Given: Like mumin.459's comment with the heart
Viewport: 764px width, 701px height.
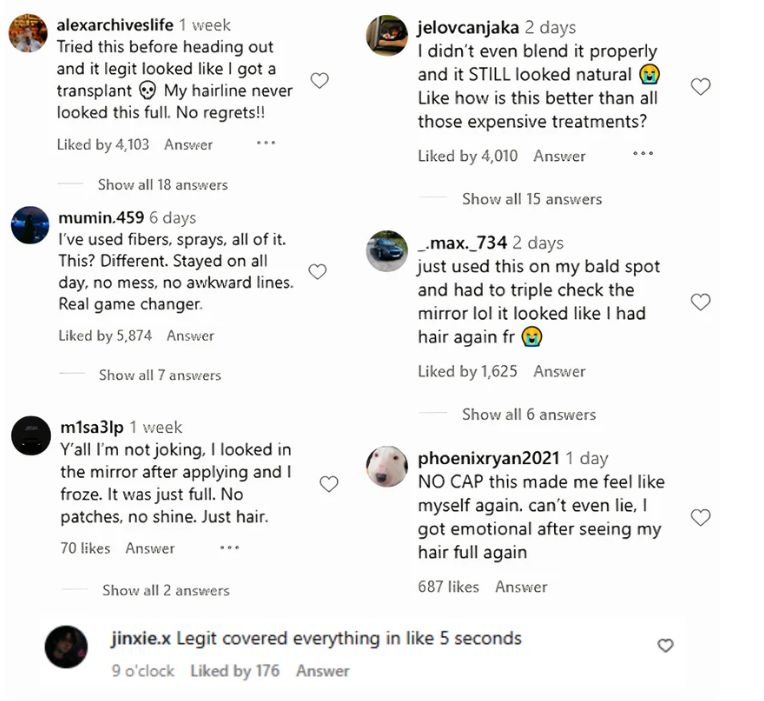Looking at the screenshot, I should 317,271.
